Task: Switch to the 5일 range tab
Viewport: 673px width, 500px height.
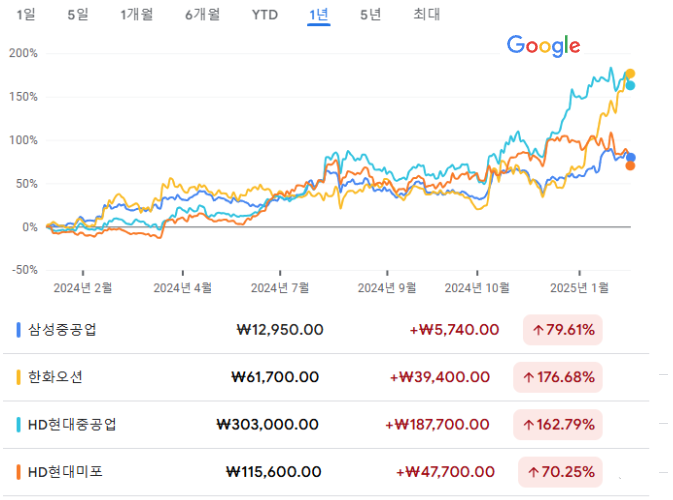Action: tap(77, 14)
